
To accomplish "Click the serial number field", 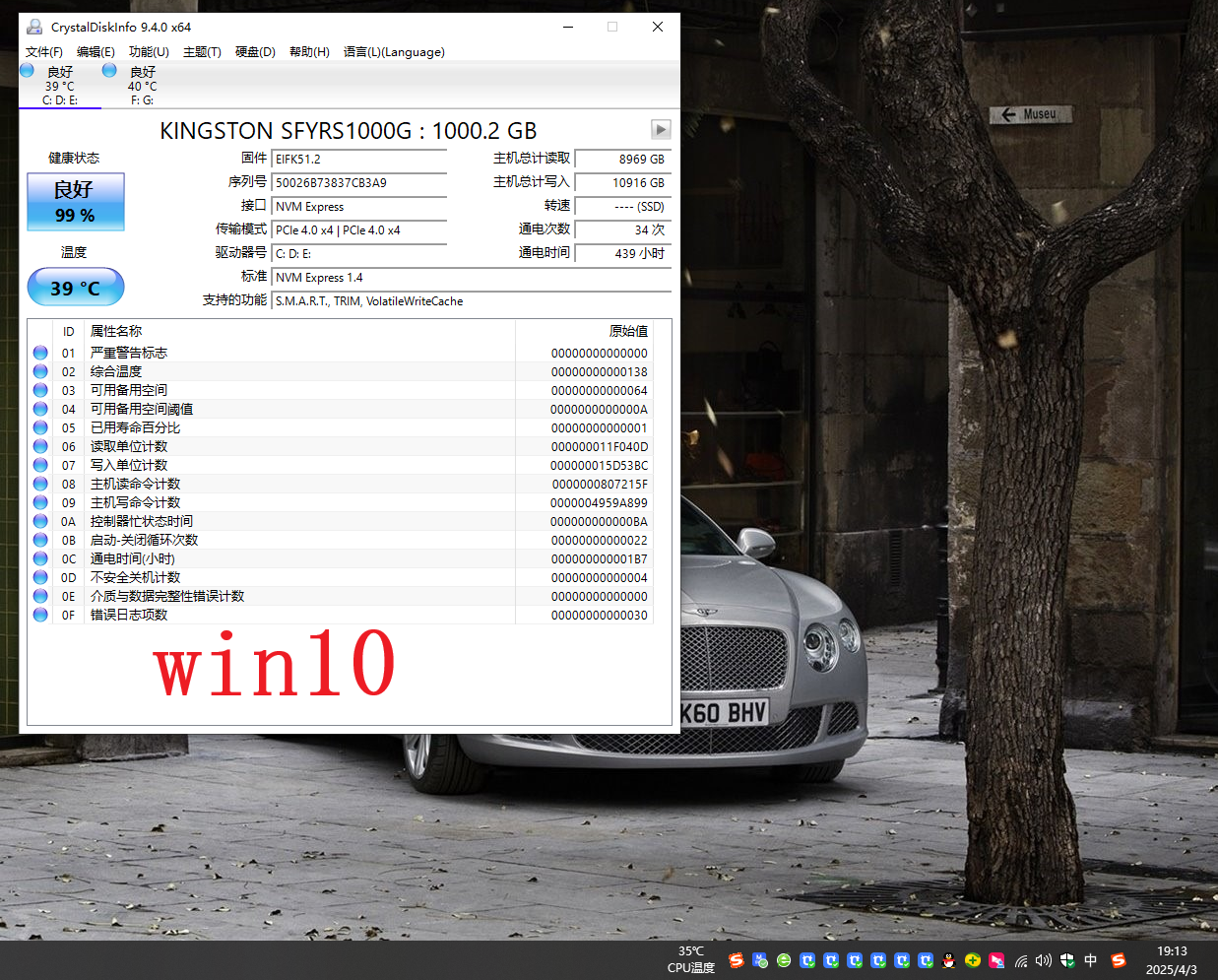I will pyautogui.click(x=358, y=183).
